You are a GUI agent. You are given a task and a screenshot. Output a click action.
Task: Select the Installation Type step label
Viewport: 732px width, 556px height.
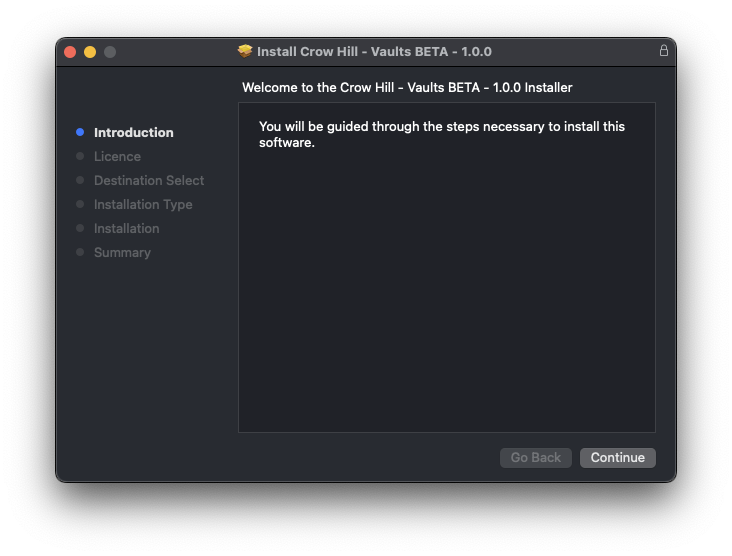(x=143, y=204)
